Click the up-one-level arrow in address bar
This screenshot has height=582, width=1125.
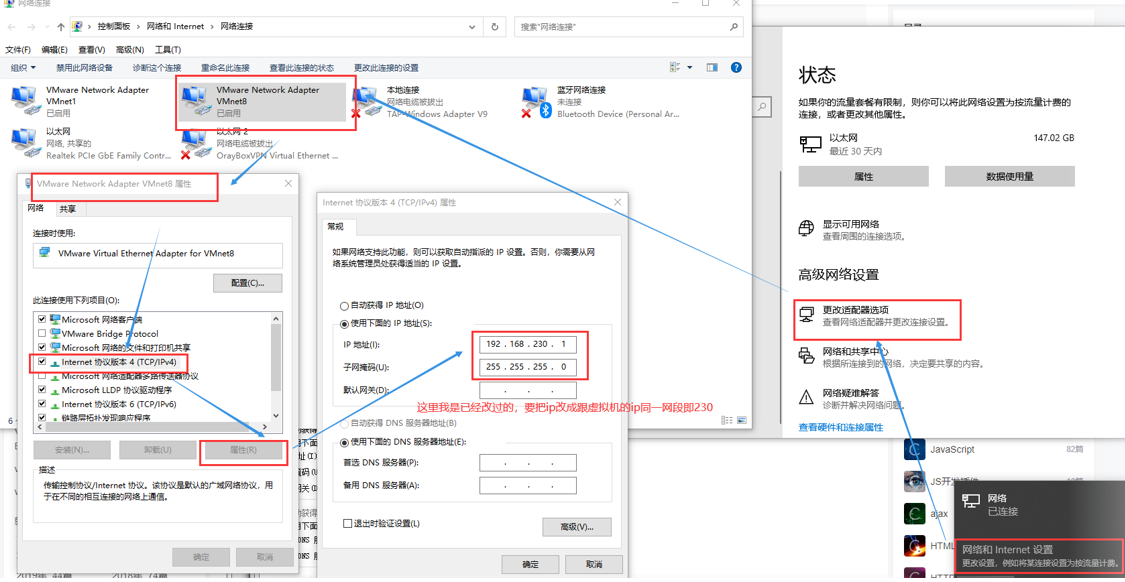tap(62, 27)
